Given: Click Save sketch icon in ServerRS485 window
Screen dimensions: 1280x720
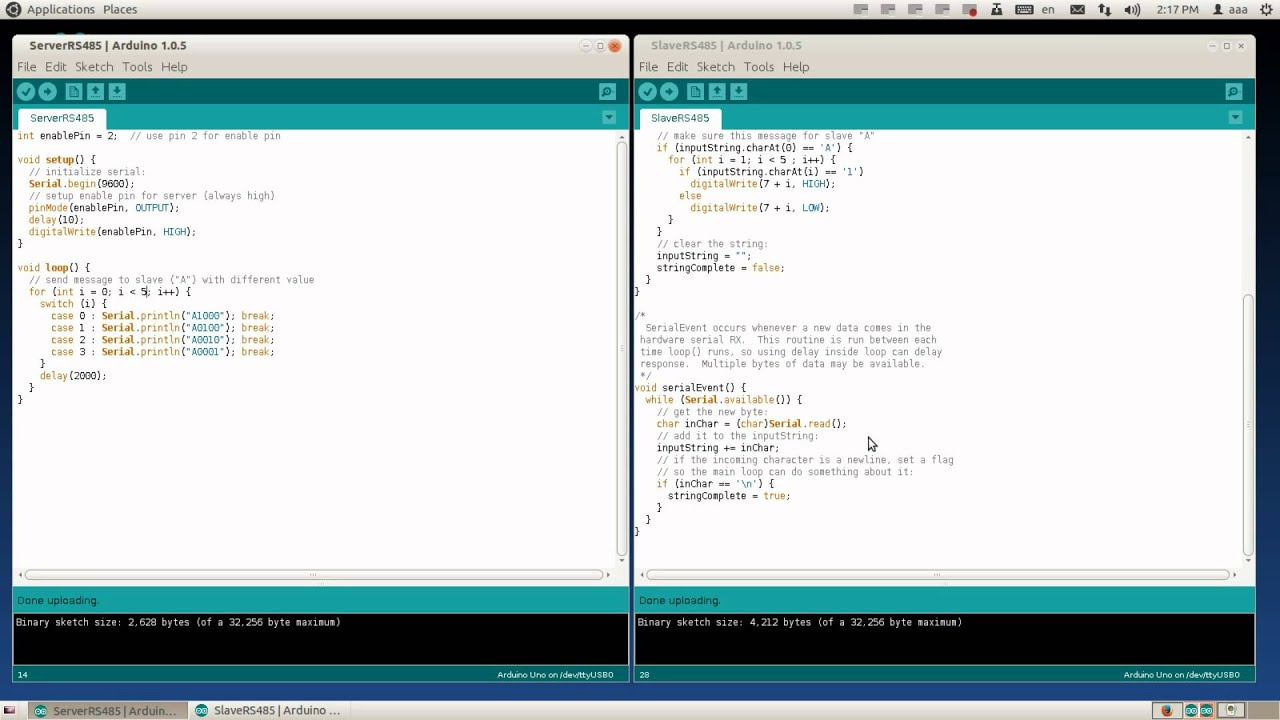Looking at the screenshot, I should (117, 92).
